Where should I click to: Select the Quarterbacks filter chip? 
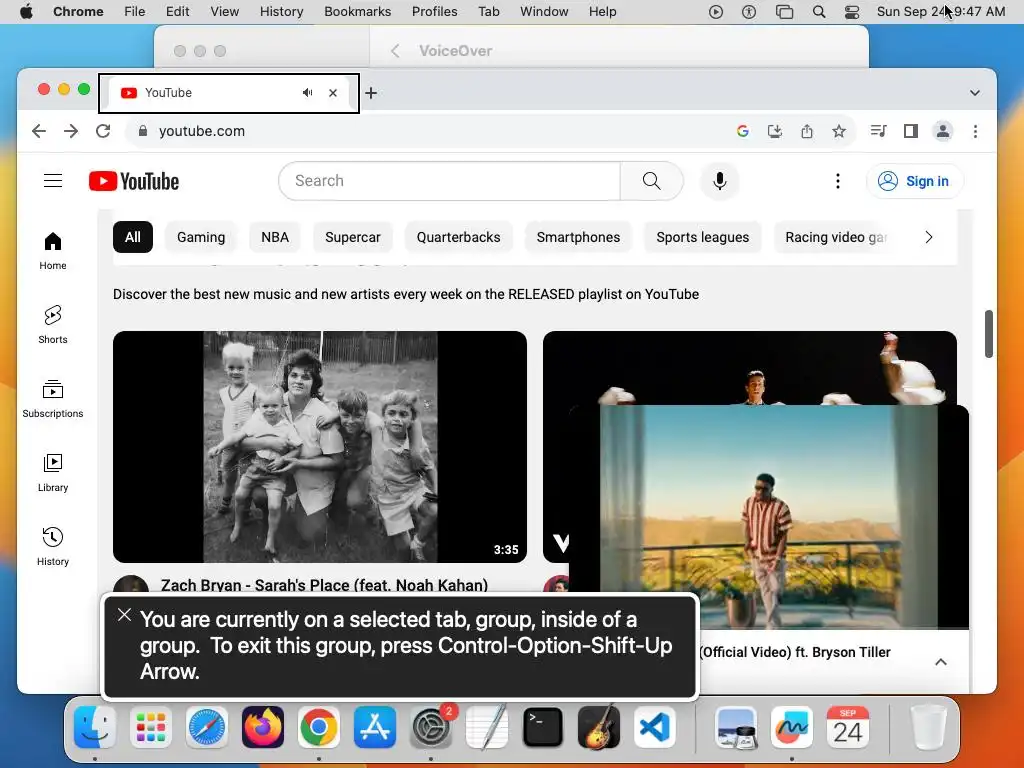(458, 237)
